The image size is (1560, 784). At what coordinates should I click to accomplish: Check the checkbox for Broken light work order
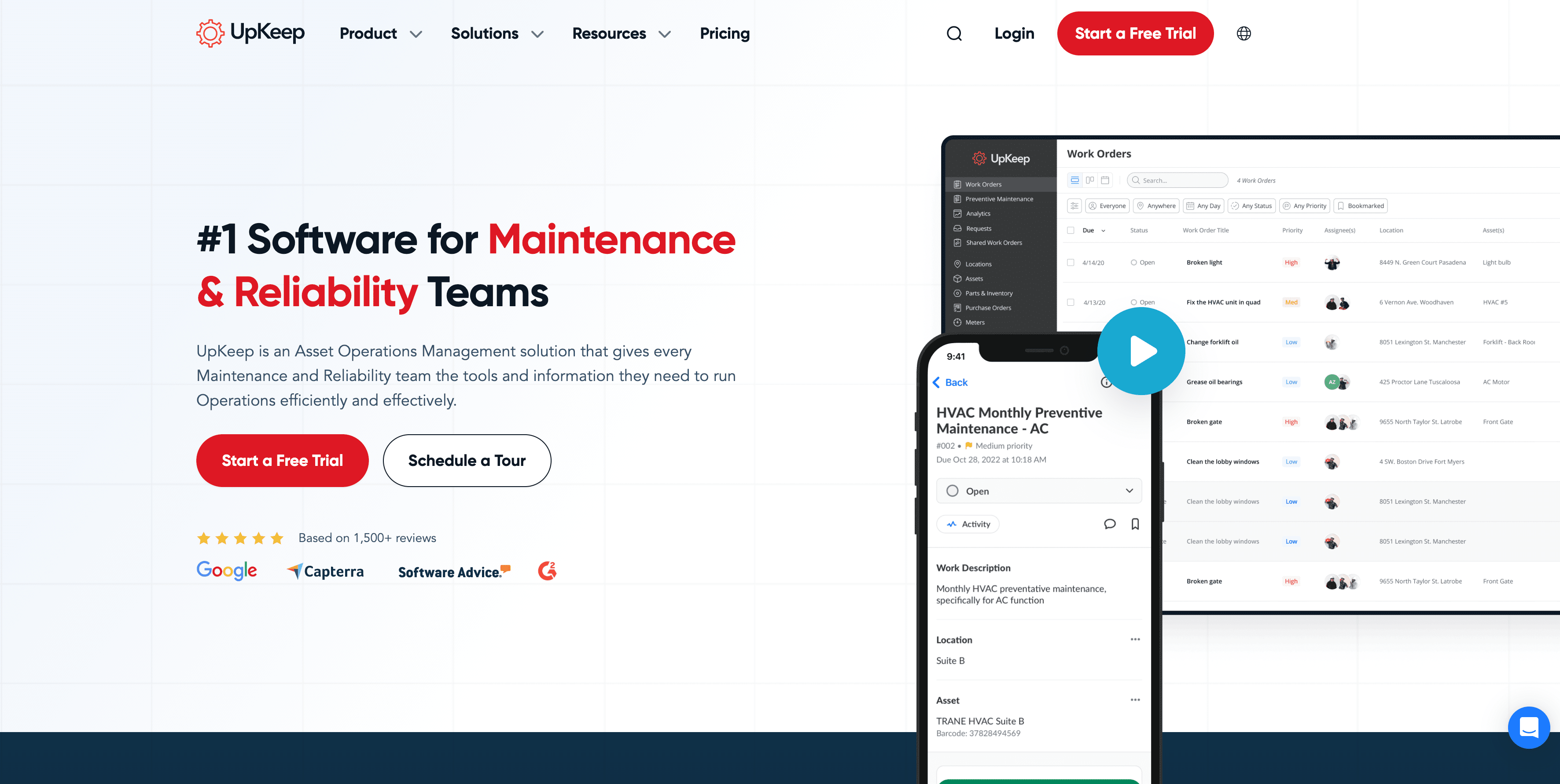click(x=1070, y=262)
